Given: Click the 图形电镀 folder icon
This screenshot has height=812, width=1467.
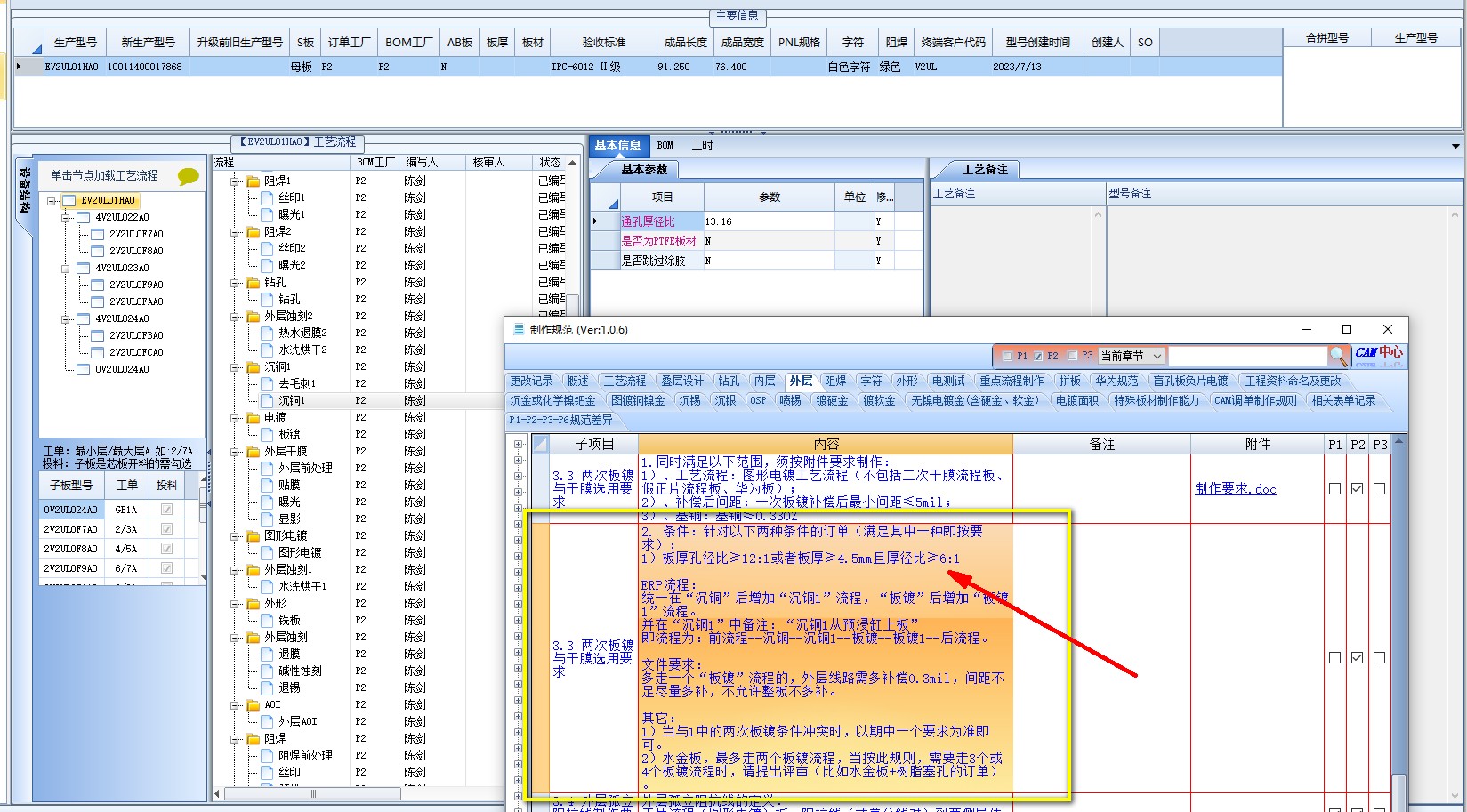Looking at the screenshot, I should point(253,535).
